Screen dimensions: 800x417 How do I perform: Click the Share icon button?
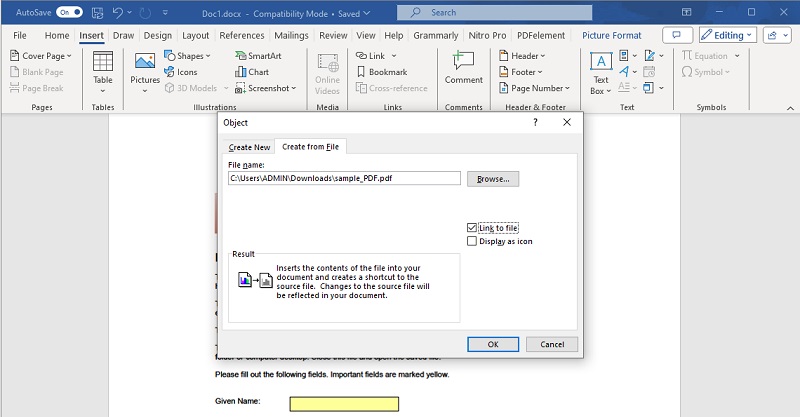(x=777, y=35)
